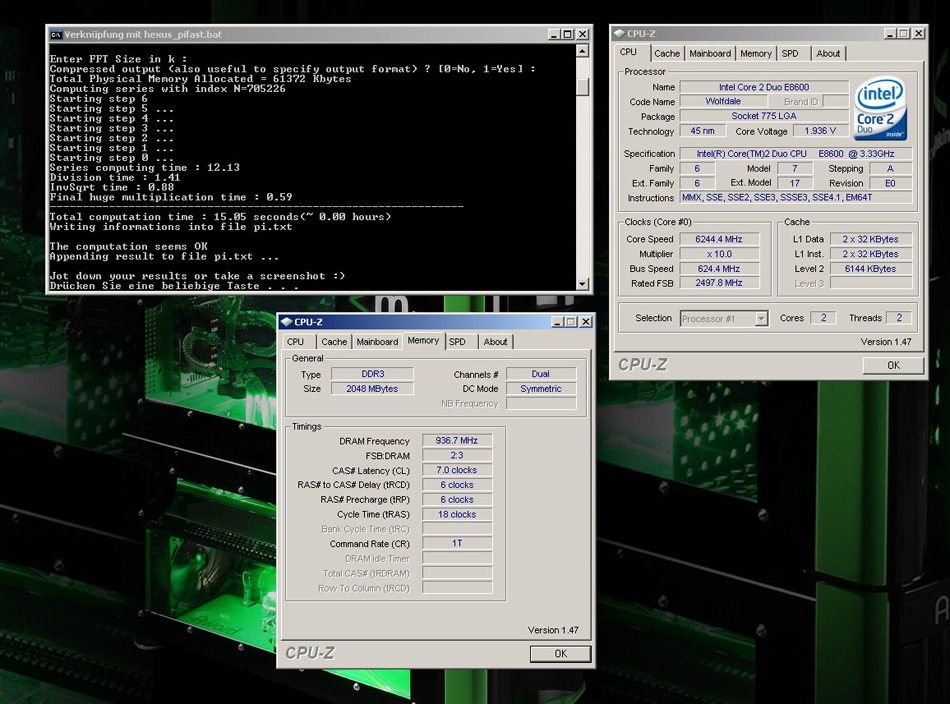Screen dimensions: 950x704
Task: Click the console scrollbar up arrow
Action: pos(582,51)
